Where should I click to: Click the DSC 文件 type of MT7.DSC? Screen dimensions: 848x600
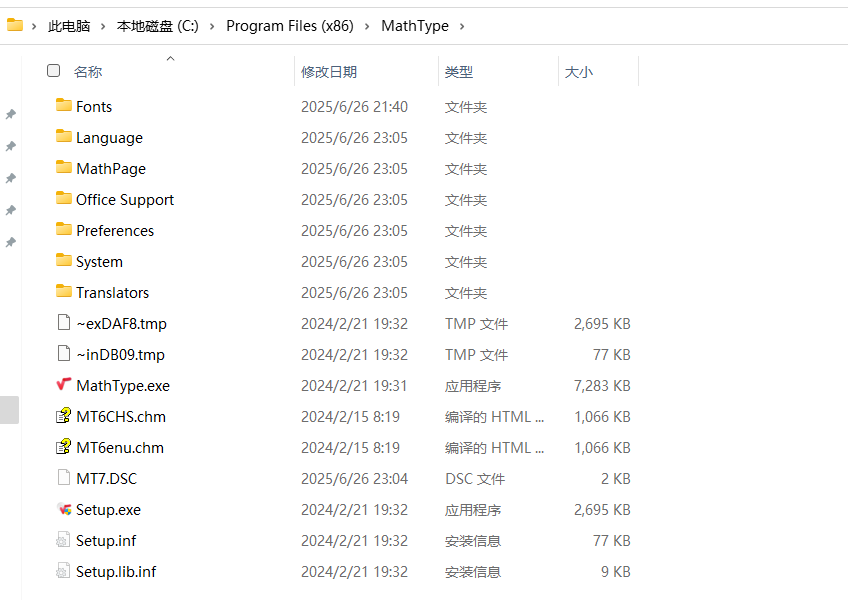[475, 479]
